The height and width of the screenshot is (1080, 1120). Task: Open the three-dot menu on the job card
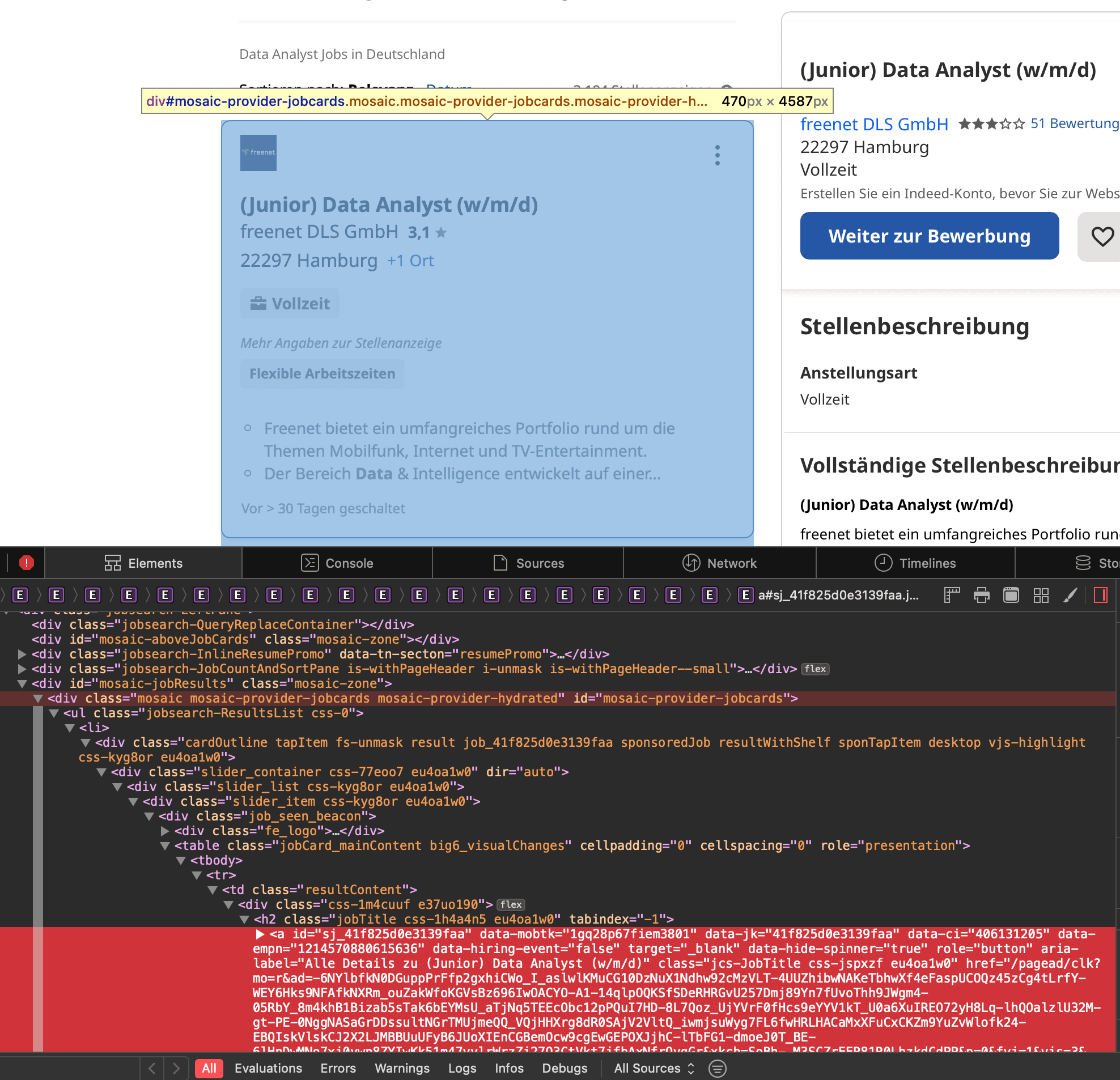pos(717,155)
